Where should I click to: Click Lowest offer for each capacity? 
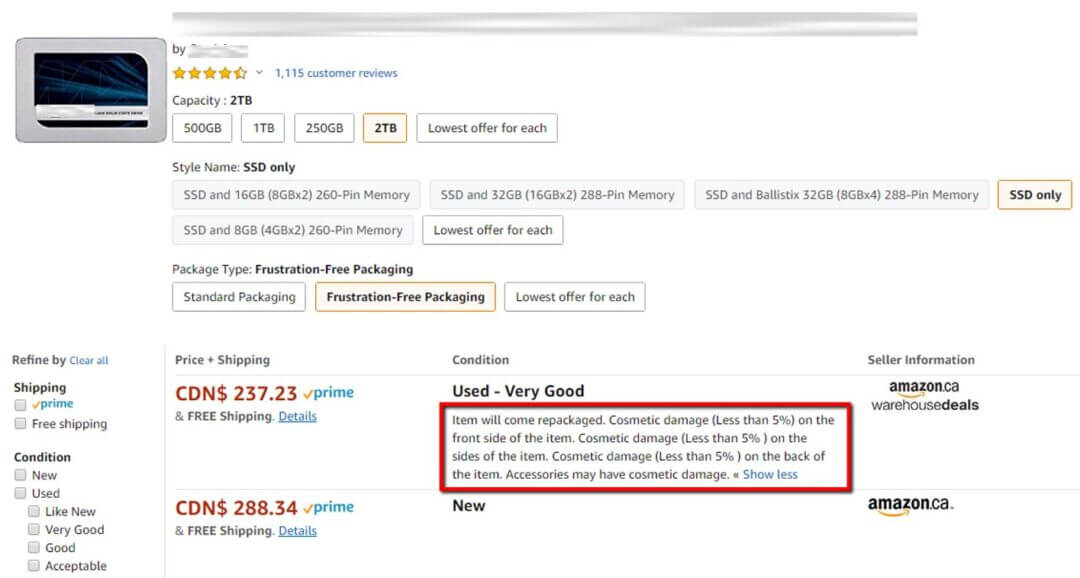coord(487,128)
